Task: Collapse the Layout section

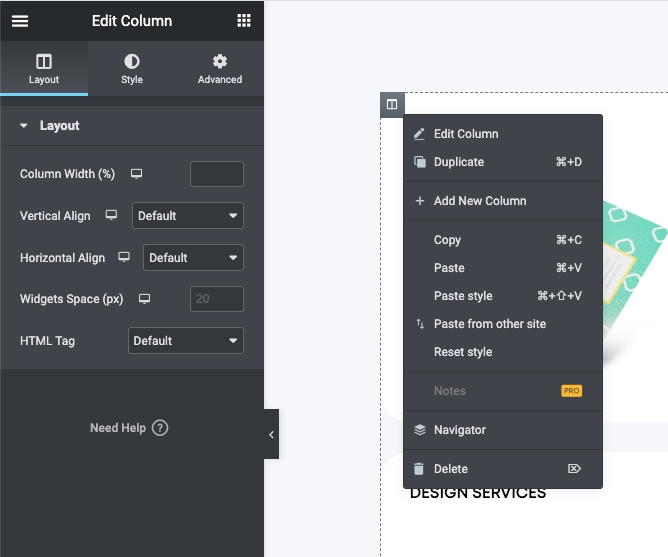Action: [24, 126]
